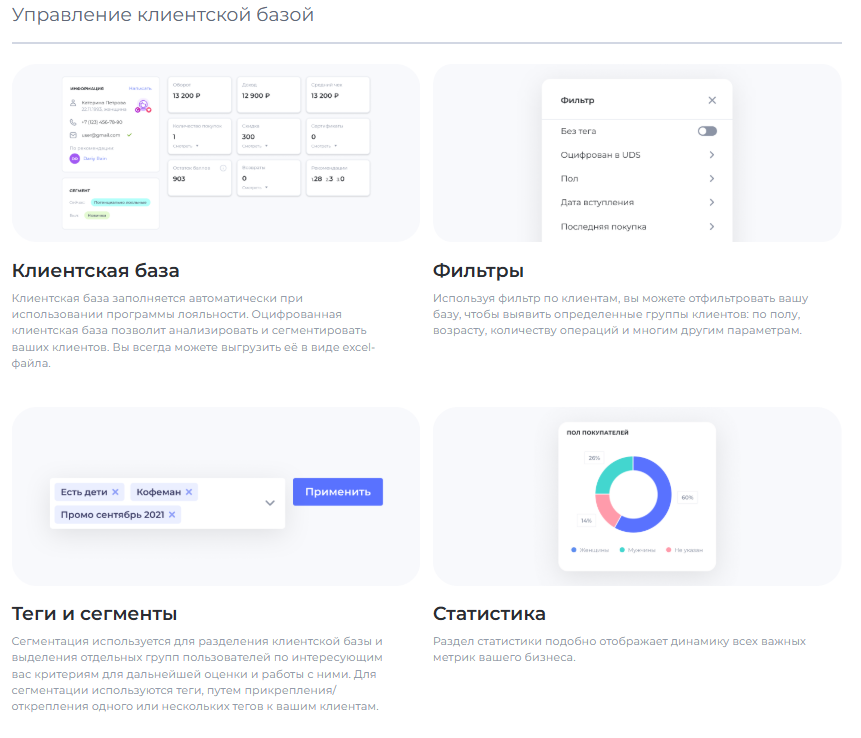Expand the 'Оцифрован в UDS' filter chevron
Viewport: 861px width, 738px height.
coord(712,155)
